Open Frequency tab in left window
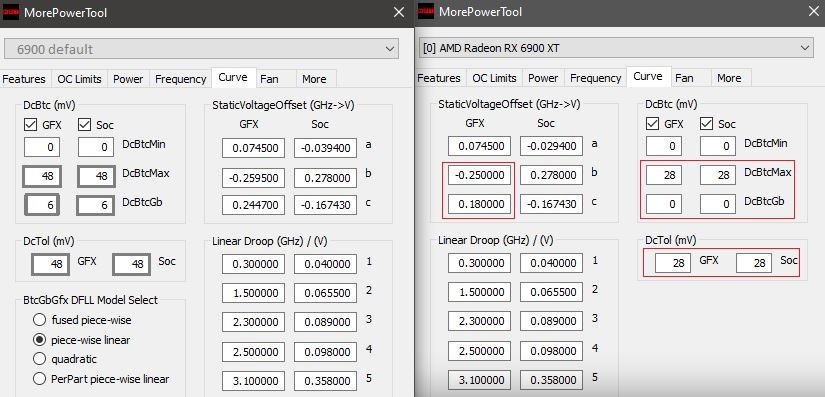 (180, 79)
